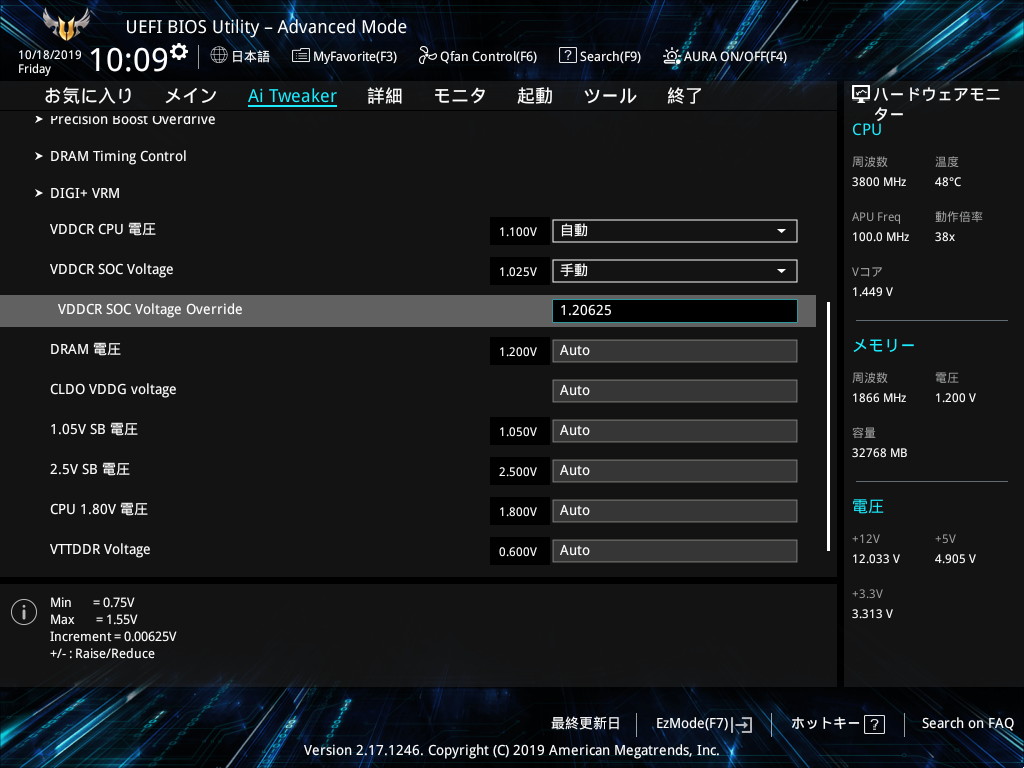The image size is (1024, 768).
Task: Click the settings list scrollbar
Action: click(x=828, y=426)
